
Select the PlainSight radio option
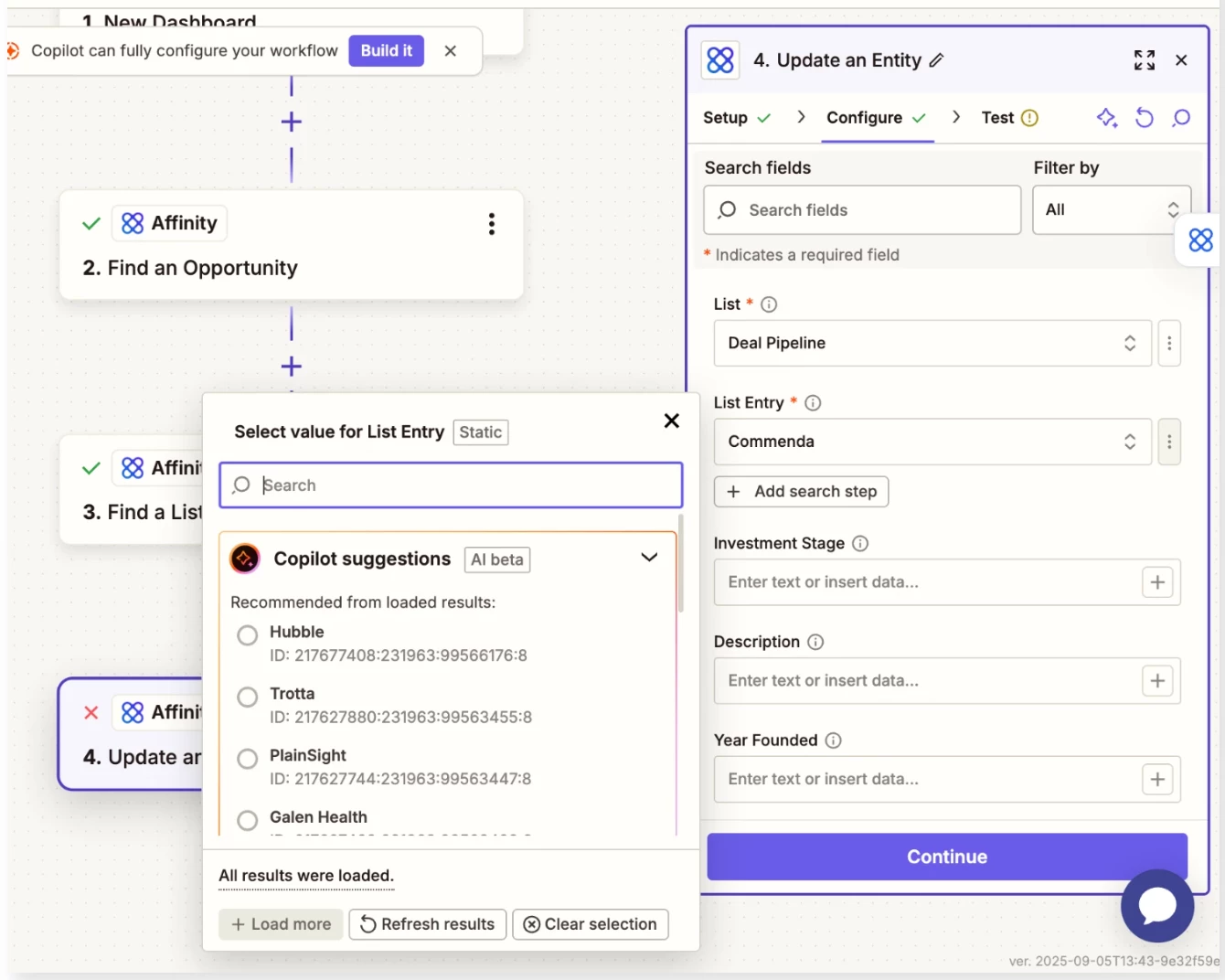(x=247, y=759)
